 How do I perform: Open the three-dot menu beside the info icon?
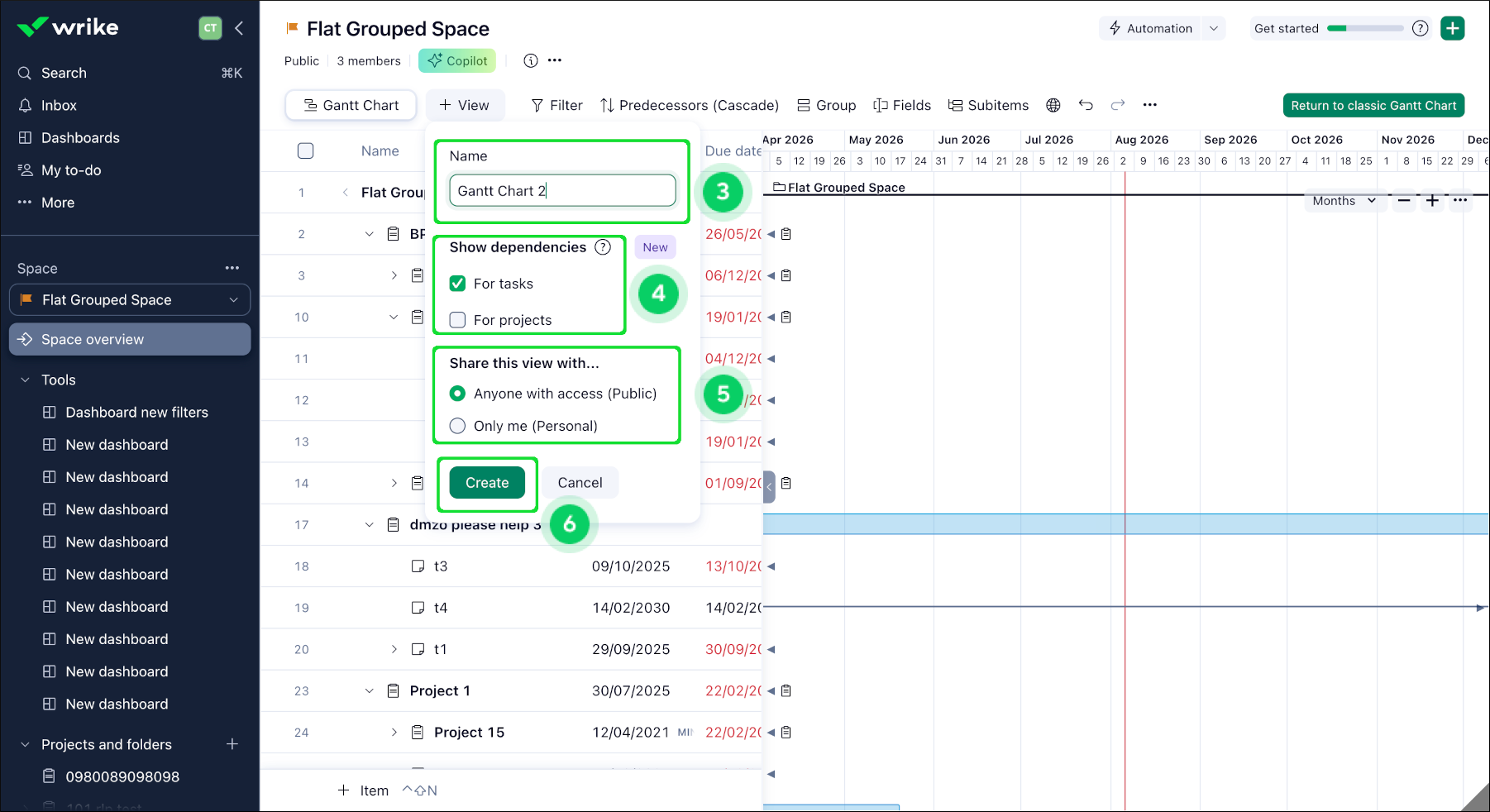coord(555,60)
